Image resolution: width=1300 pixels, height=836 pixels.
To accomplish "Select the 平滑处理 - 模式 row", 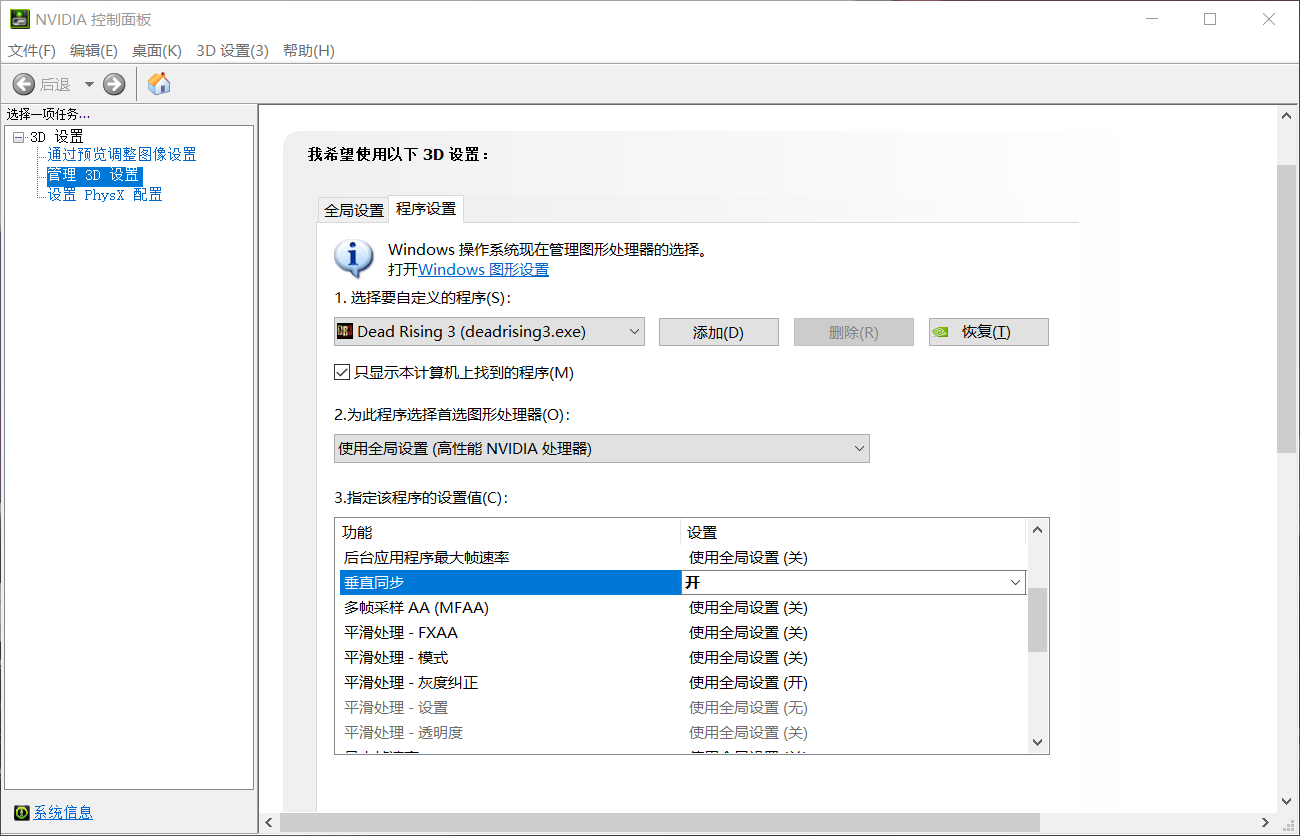I will [x=681, y=657].
